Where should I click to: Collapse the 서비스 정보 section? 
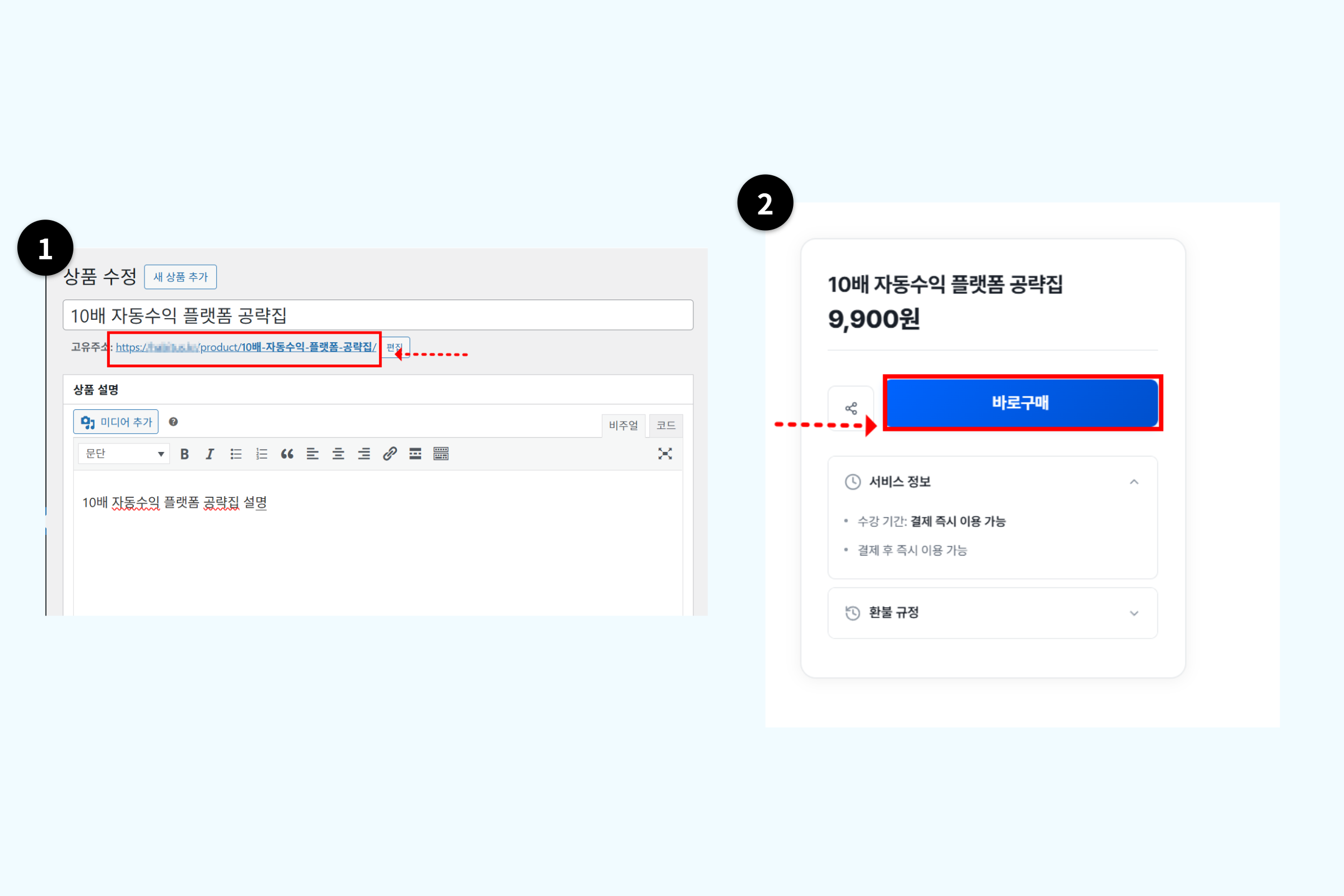(1133, 482)
